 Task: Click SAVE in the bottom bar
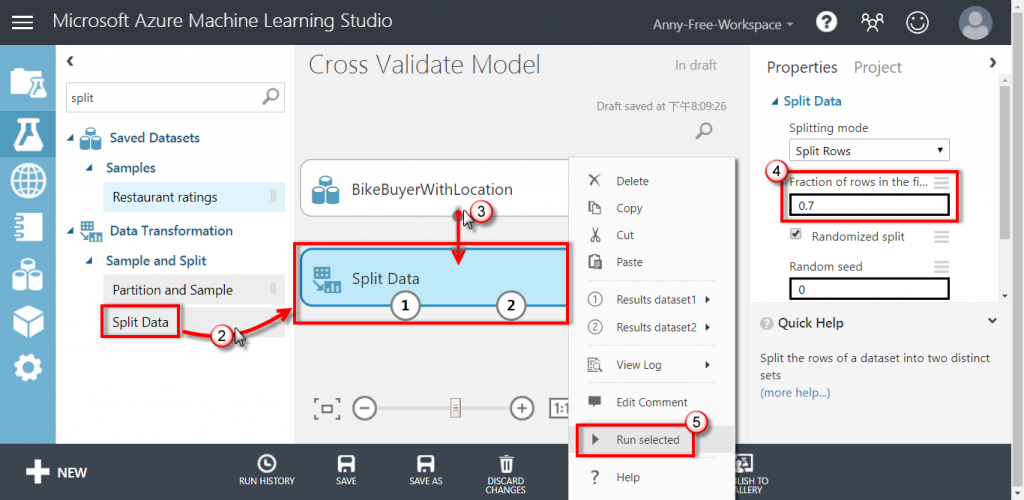[x=346, y=471]
